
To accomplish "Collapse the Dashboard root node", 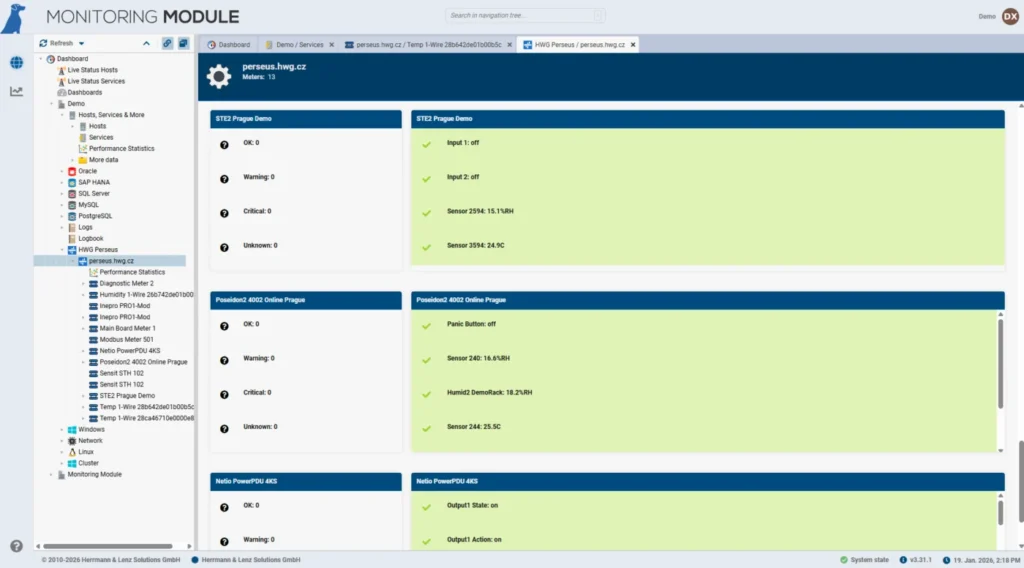I will pos(40,59).
